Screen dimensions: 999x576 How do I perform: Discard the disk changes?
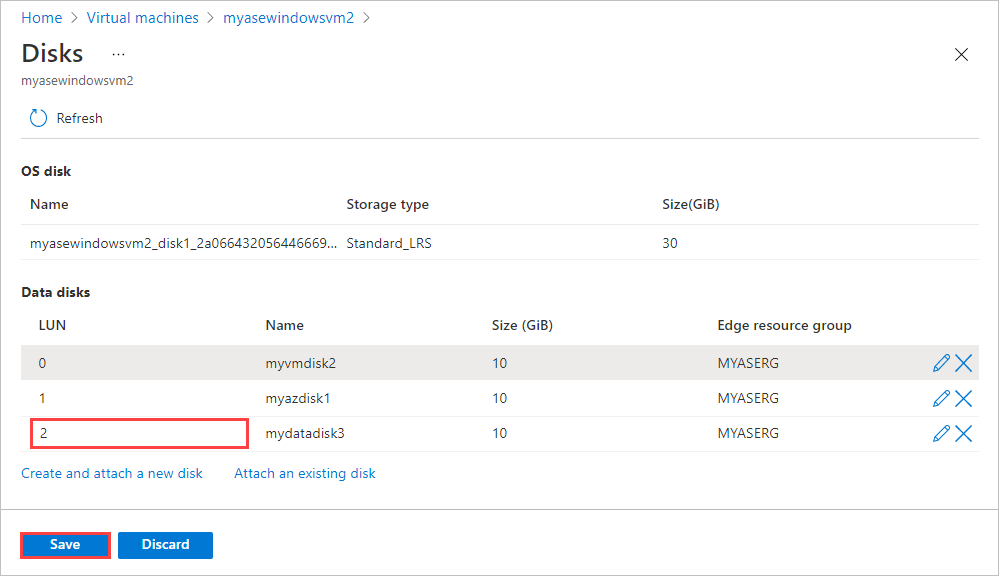[165, 545]
